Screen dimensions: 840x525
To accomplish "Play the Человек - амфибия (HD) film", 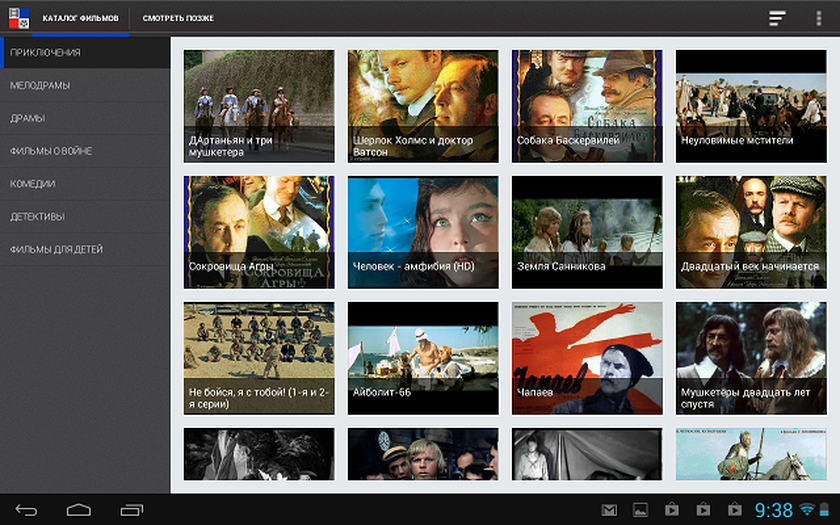I will 423,231.
